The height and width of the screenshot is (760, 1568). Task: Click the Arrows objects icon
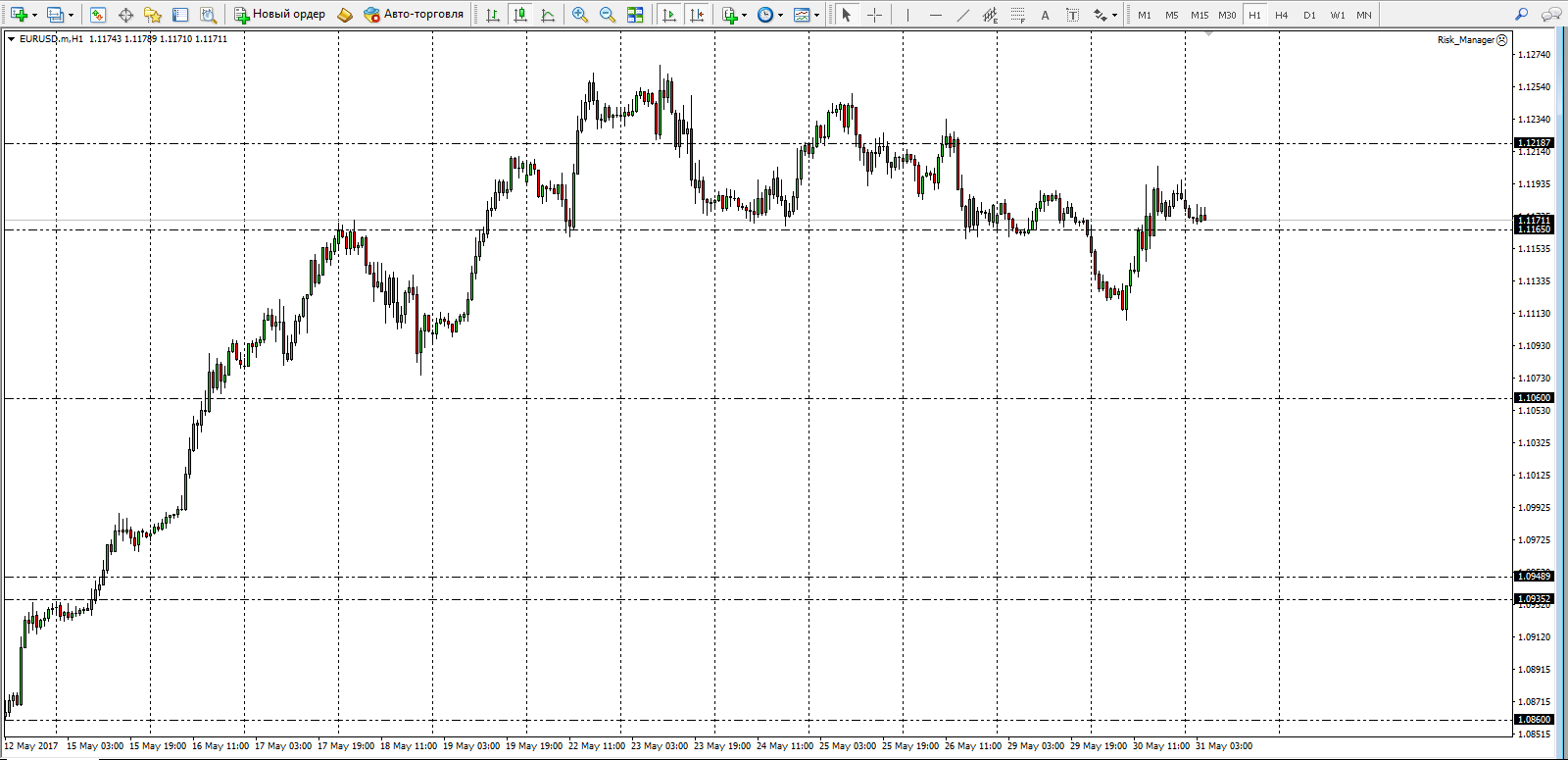(1101, 15)
